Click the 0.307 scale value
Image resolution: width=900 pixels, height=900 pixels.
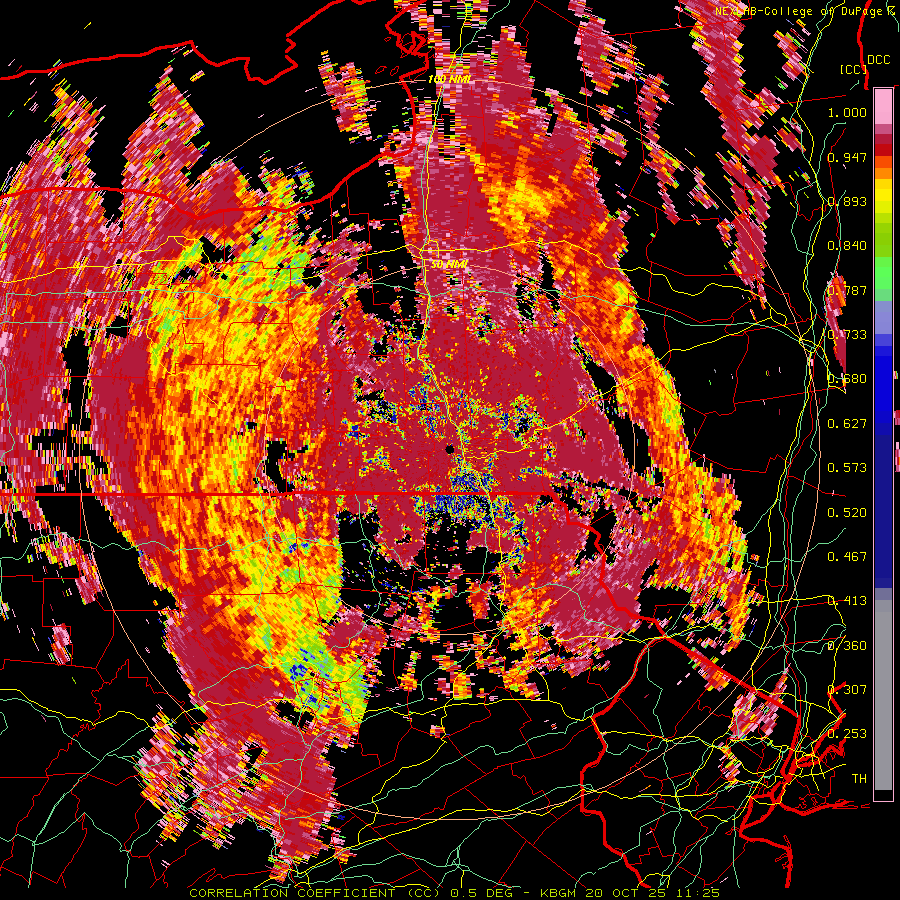click(847, 690)
